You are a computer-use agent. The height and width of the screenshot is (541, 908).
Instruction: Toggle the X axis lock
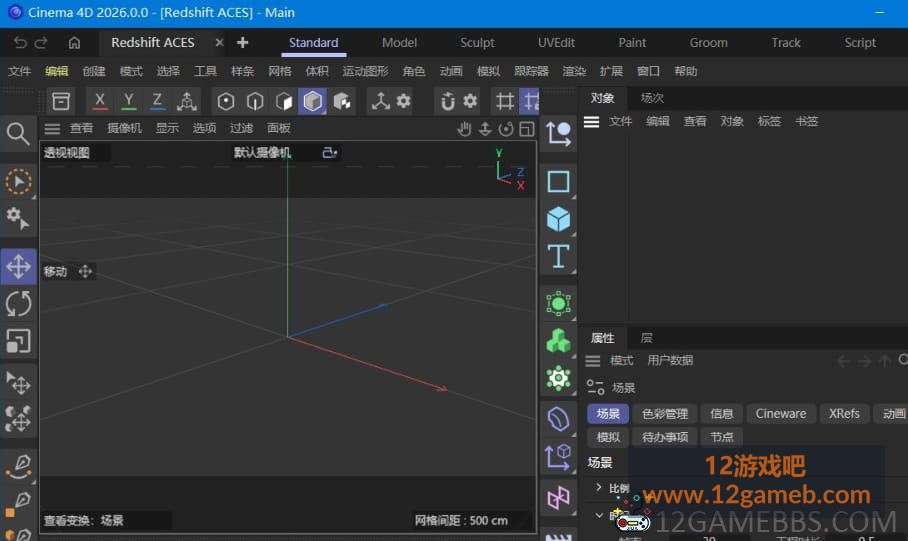pos(100,101)
